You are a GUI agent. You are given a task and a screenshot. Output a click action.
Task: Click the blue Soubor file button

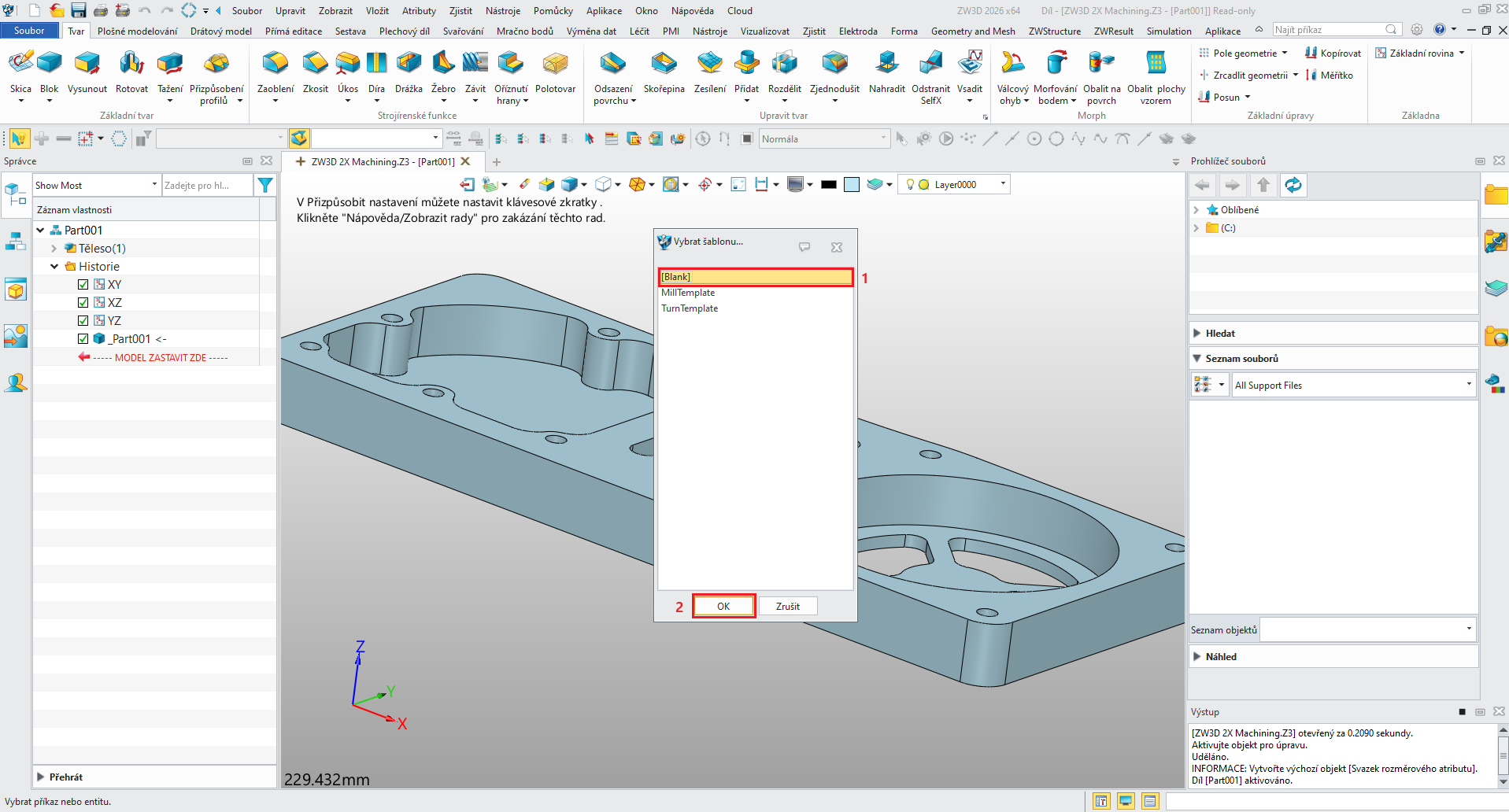click(x=29, y=31)
